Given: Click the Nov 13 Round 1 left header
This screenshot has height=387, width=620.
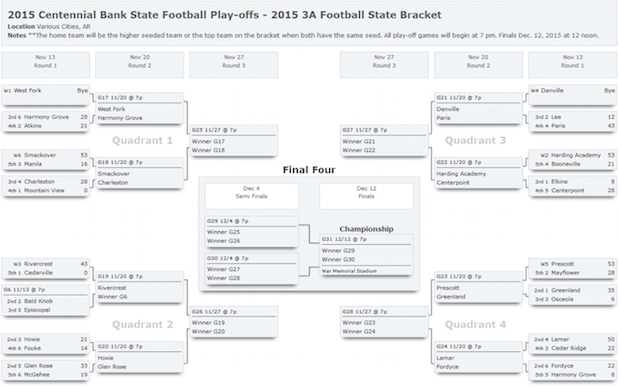Looking at the screenshot, I should 45,64.
